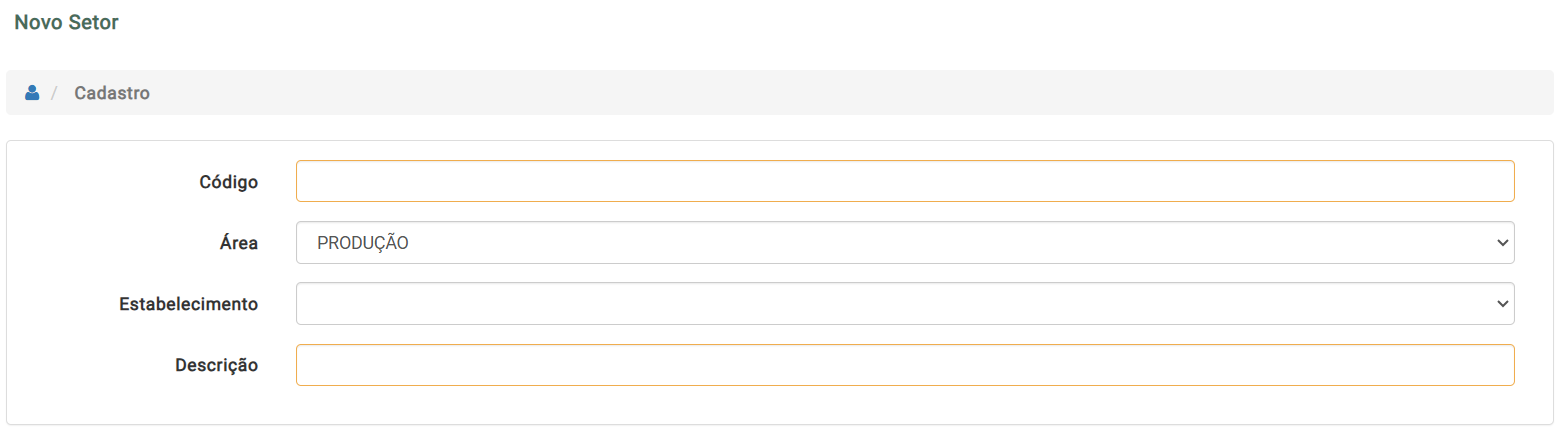The image size is (1562, 431).
Task: Click the Área field label
Action: (239, 243)
